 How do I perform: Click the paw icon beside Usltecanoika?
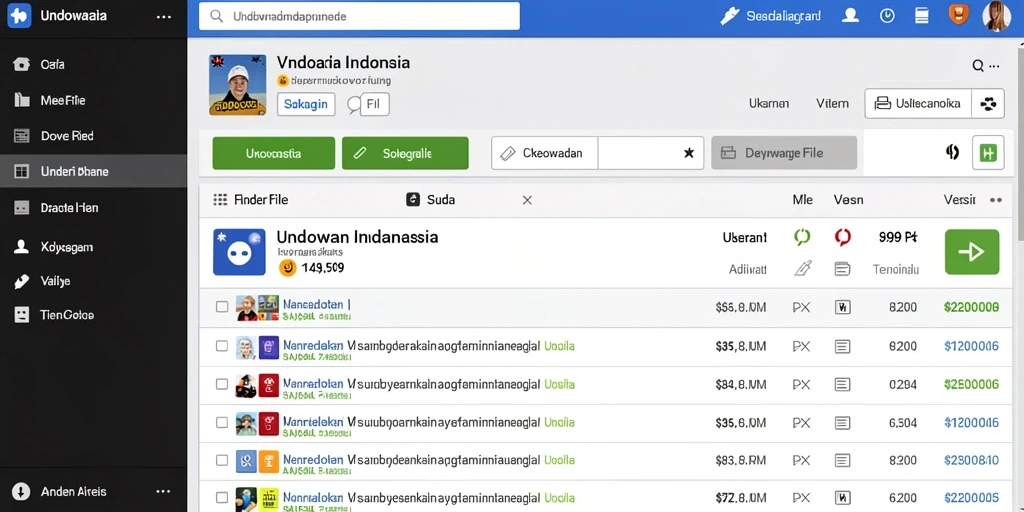click(x=989, y=103)
